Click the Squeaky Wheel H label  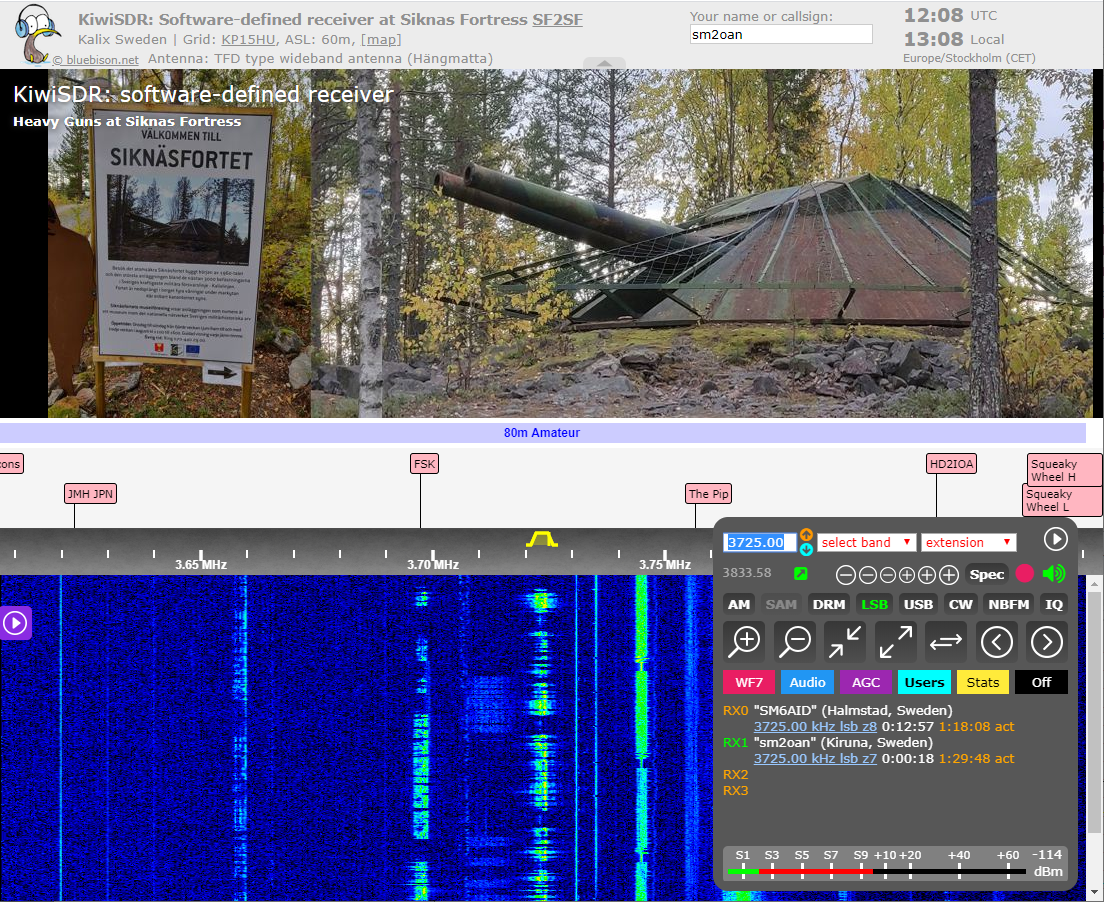pyautogui.click(x=1065, y=470)
